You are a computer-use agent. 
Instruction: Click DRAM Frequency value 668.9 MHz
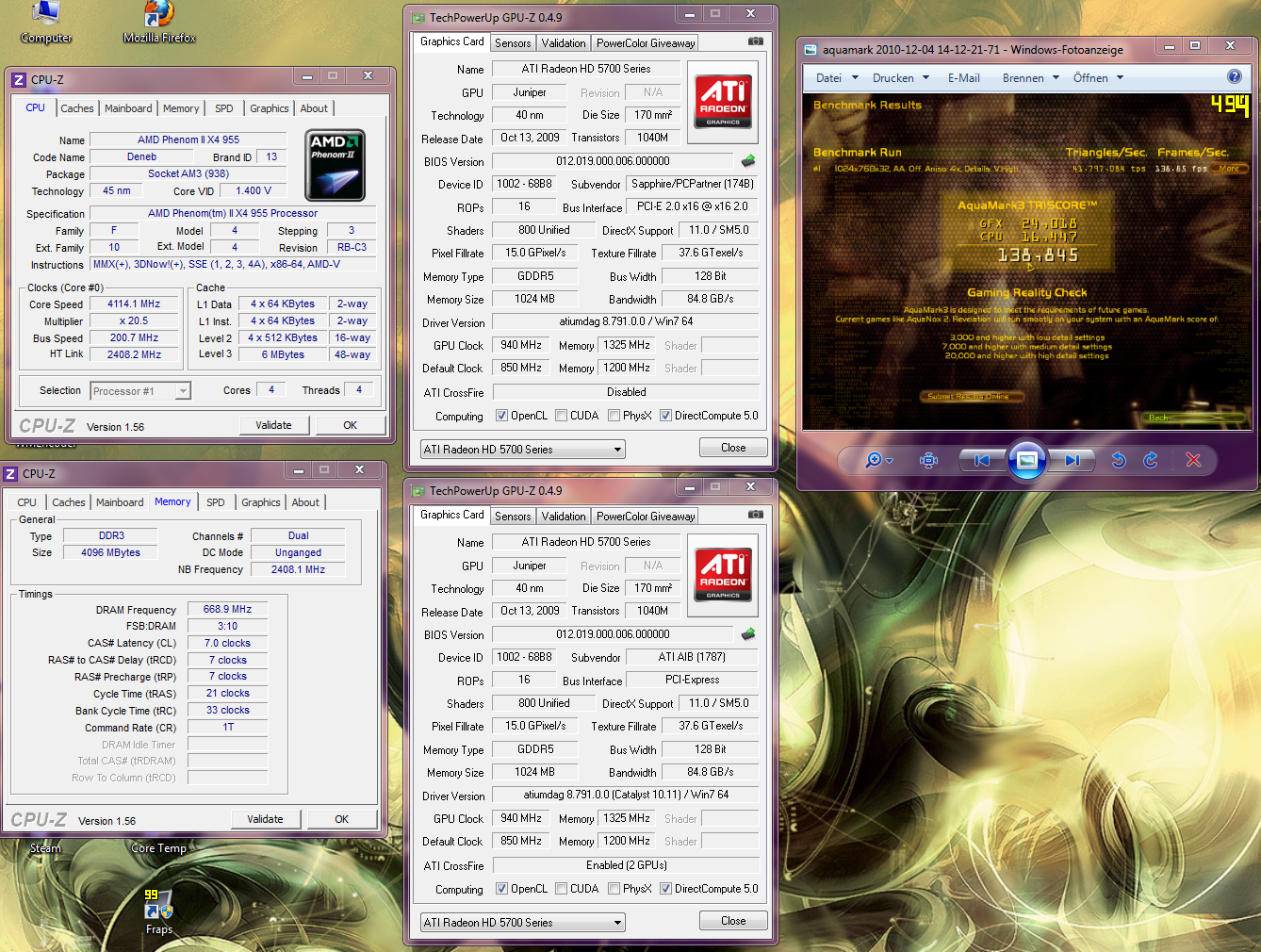227,609
